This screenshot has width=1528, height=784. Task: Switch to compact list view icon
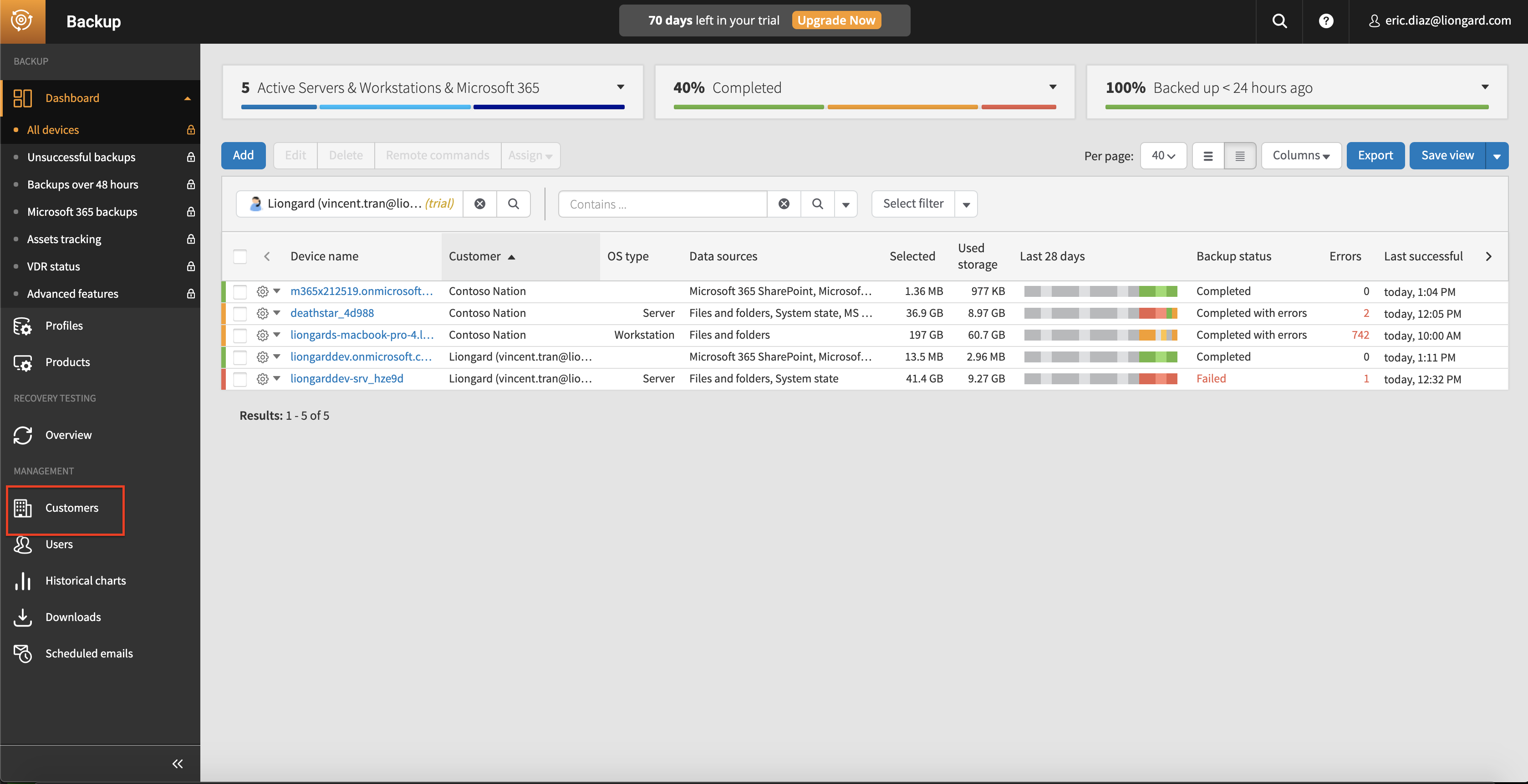(x=1239, y=156)
